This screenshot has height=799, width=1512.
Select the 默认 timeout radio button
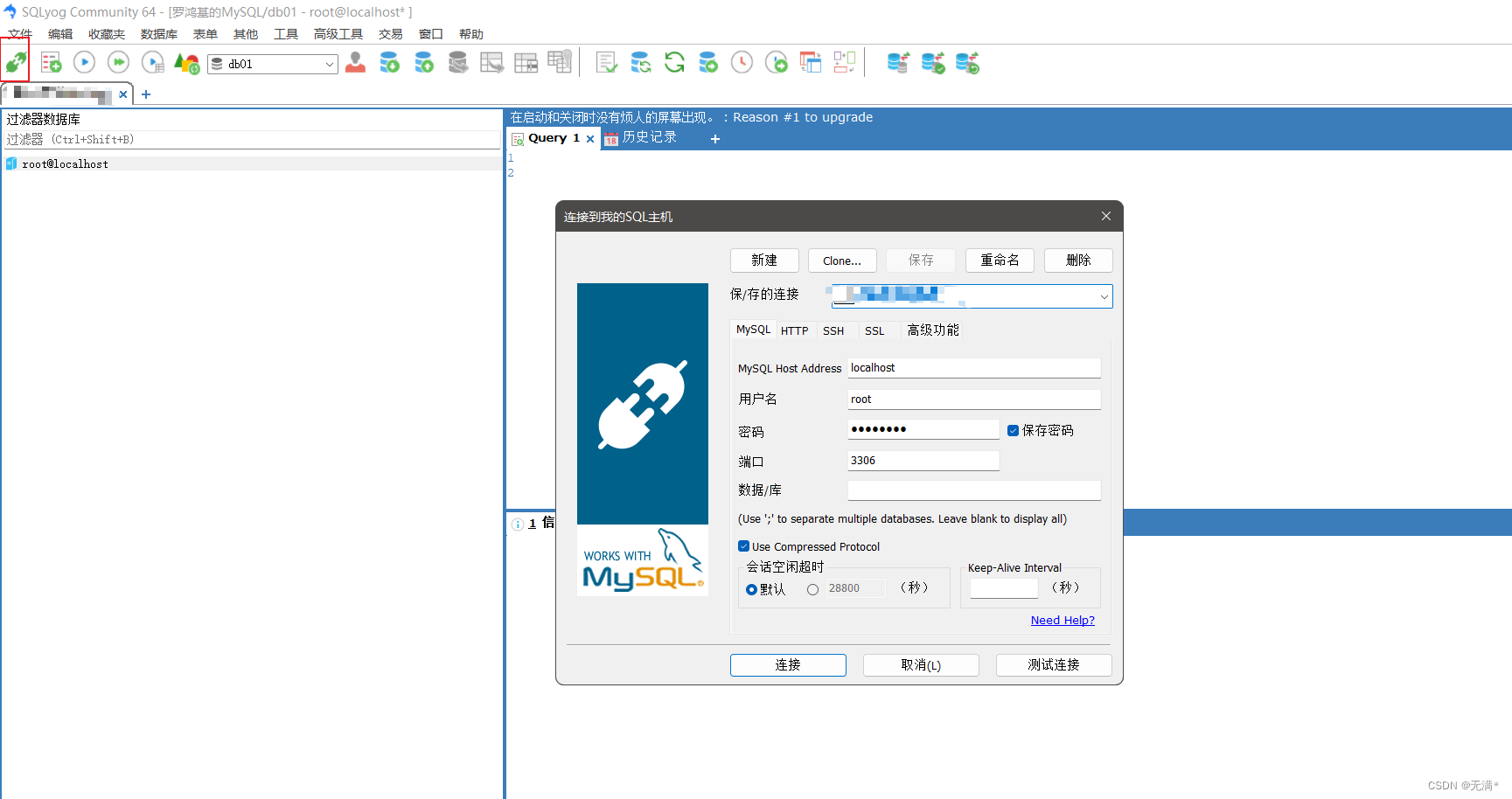pos(751,589)
